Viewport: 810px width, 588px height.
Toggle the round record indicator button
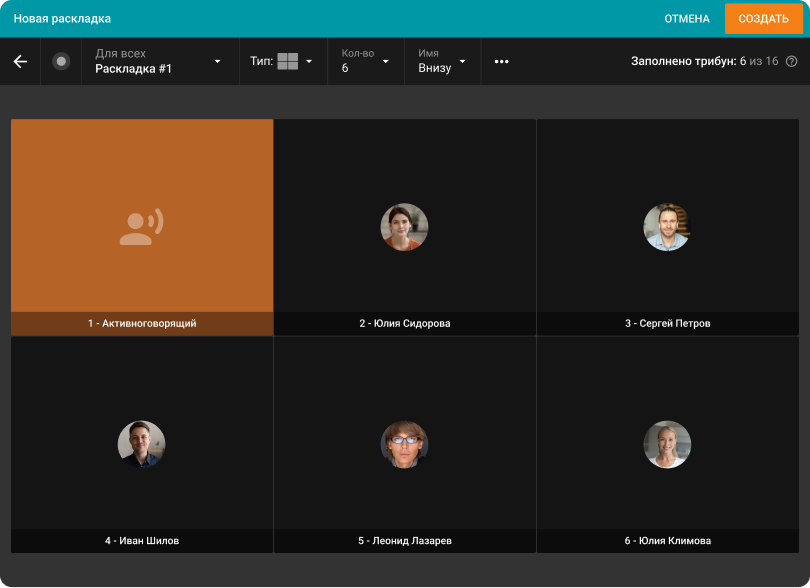[61, 62]
